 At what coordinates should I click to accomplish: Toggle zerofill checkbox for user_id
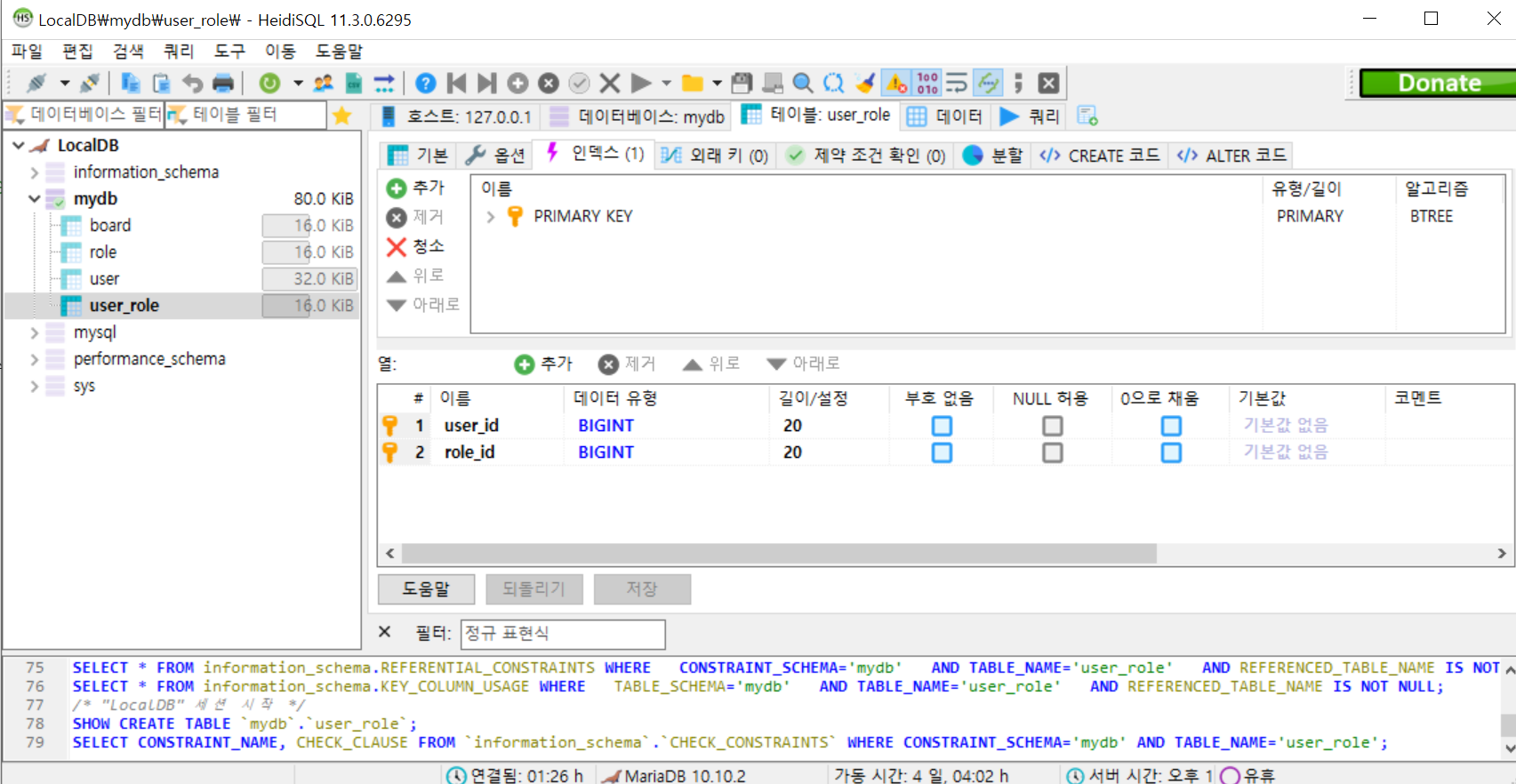pos(1171,426)
